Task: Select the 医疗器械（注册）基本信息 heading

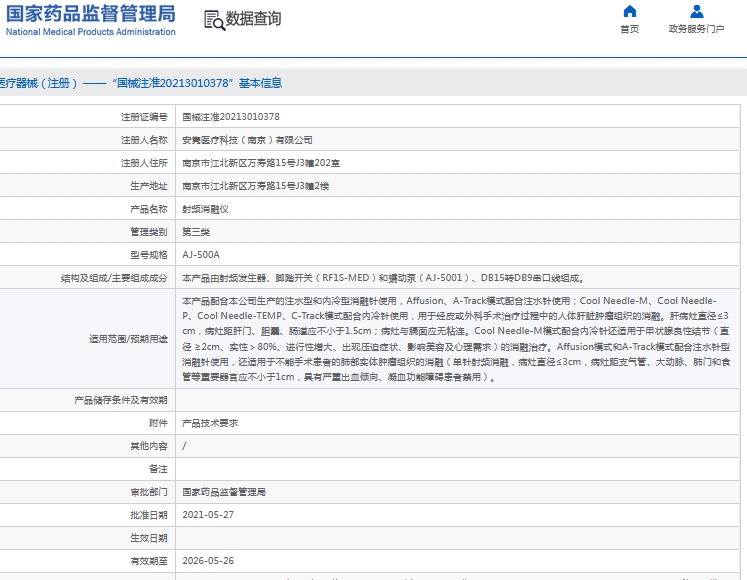Action: 141,83
